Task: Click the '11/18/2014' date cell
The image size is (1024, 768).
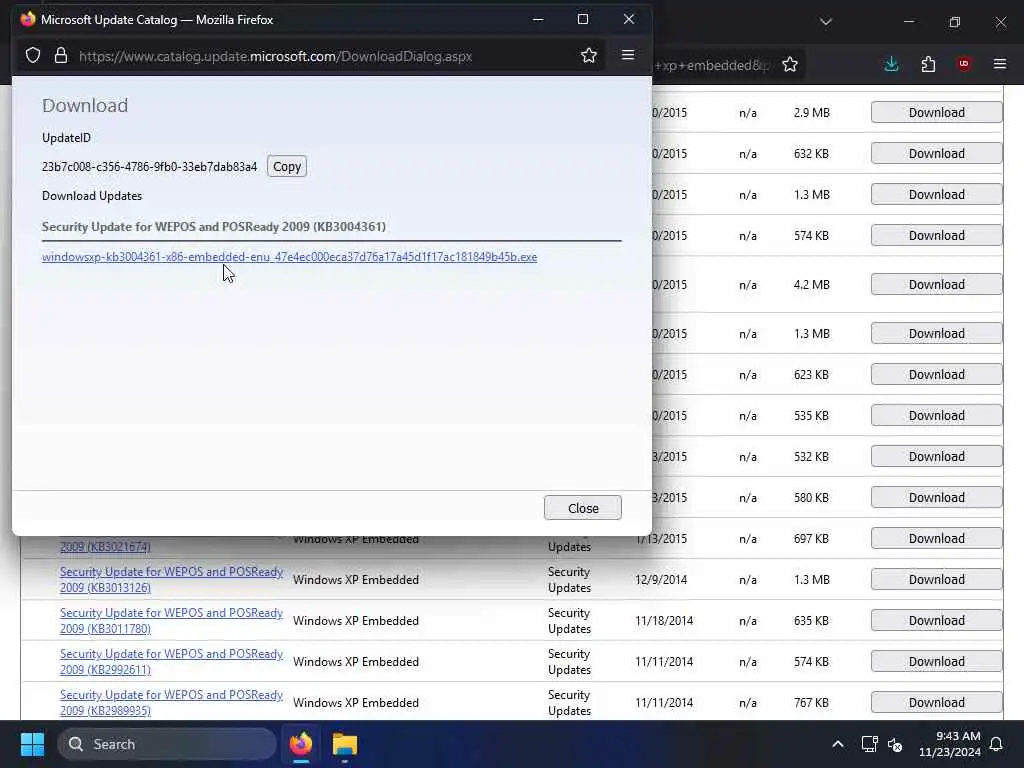Action: pyautogui.click(x=664, y=621)
